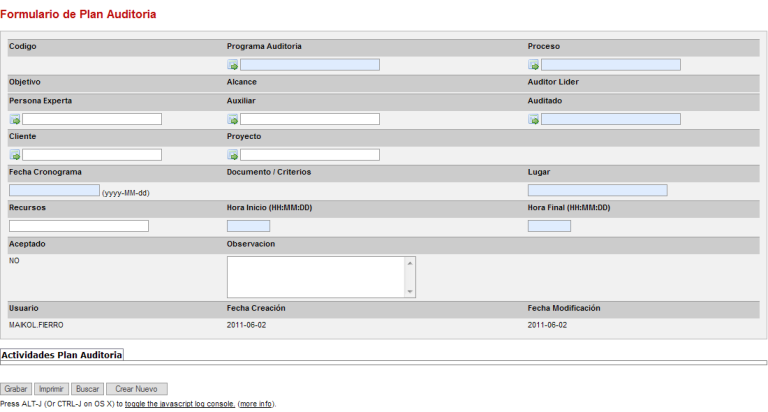Click inside the Observacion text area
This screenshot has width=768, height=412.
315,277
